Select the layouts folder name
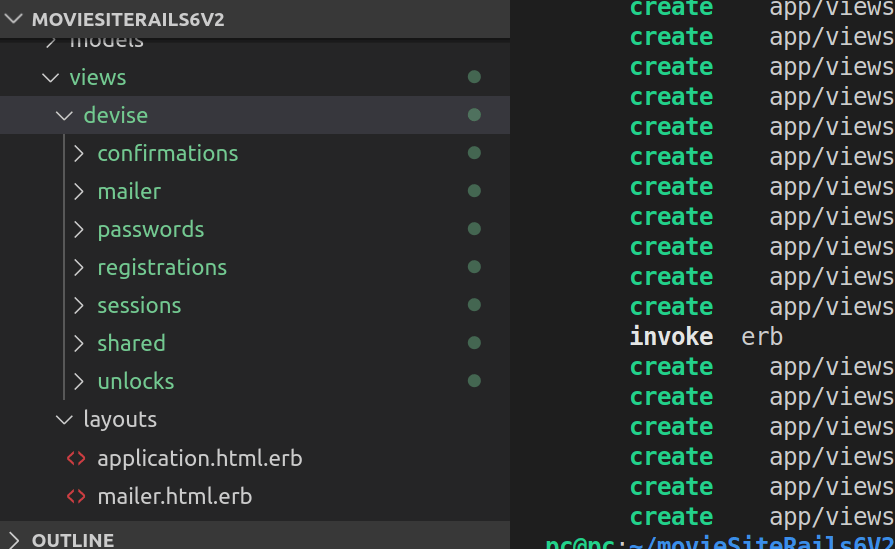The height and width of the screenshot is (549, 895). click(120, 419)
